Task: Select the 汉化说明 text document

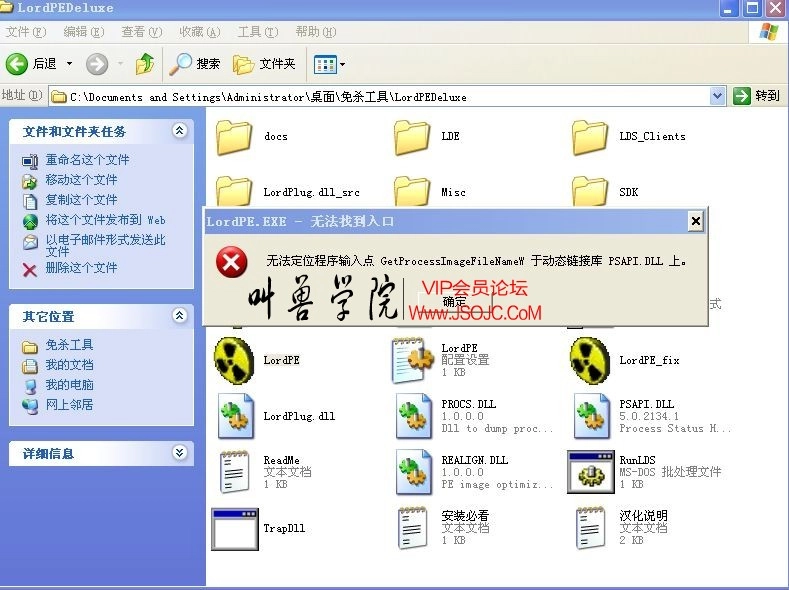Action: click(591, 528)
